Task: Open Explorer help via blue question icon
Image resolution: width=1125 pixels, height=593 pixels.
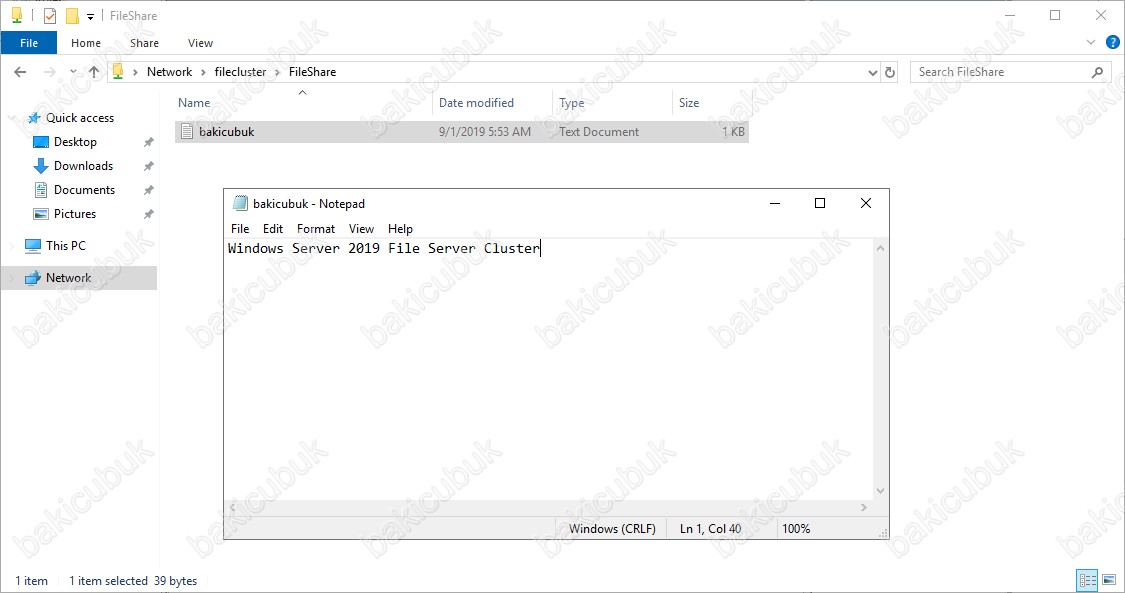Action: (x=1112, y=42)
